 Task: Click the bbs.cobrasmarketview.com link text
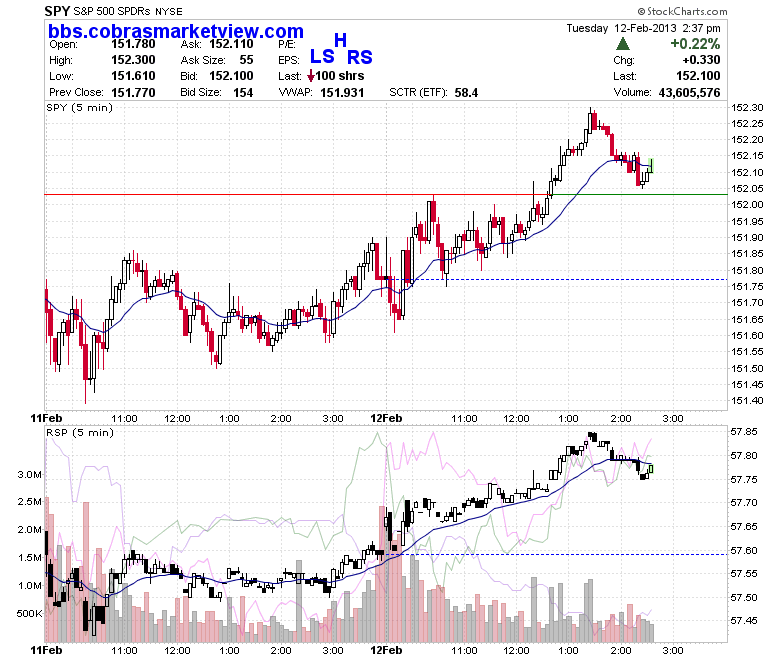pyautogui.click(x=176, y=31)
